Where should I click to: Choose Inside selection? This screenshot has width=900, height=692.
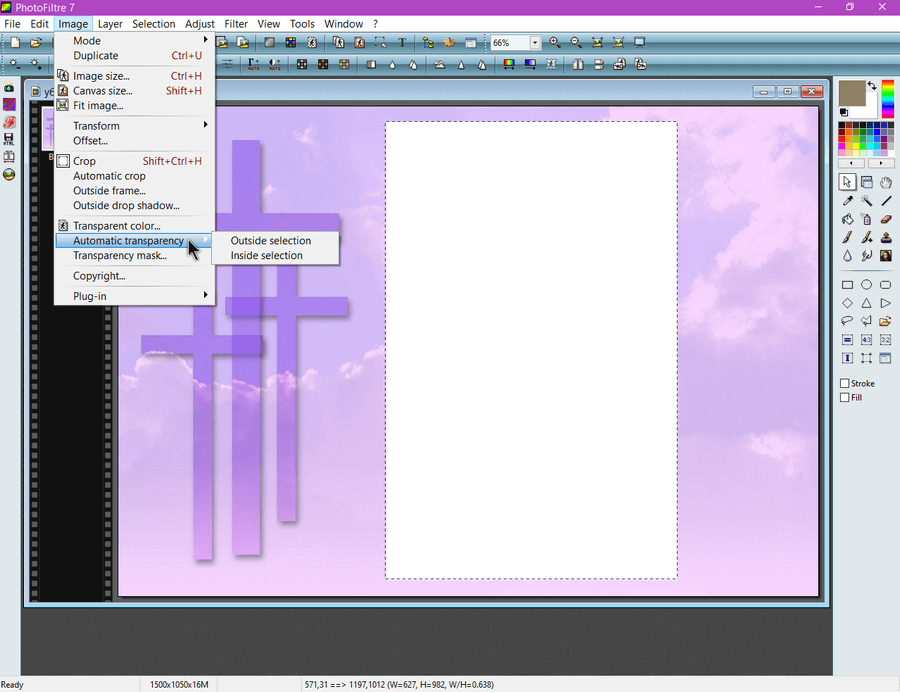click(x=276, y=255)
